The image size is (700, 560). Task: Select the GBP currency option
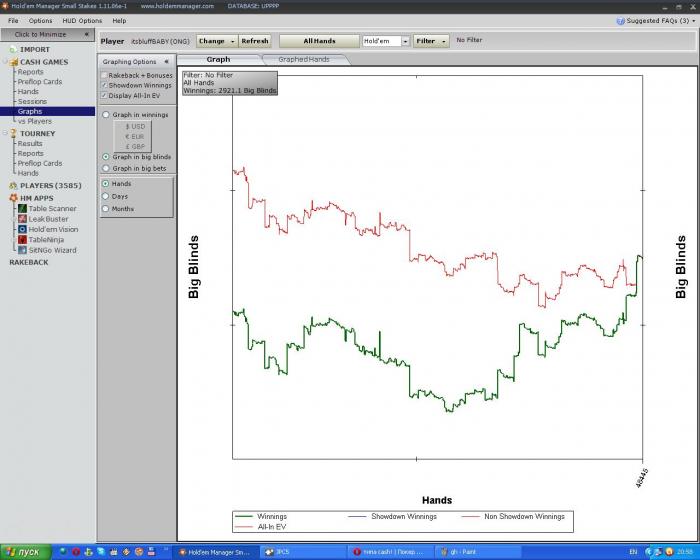[x=135, y=146]
